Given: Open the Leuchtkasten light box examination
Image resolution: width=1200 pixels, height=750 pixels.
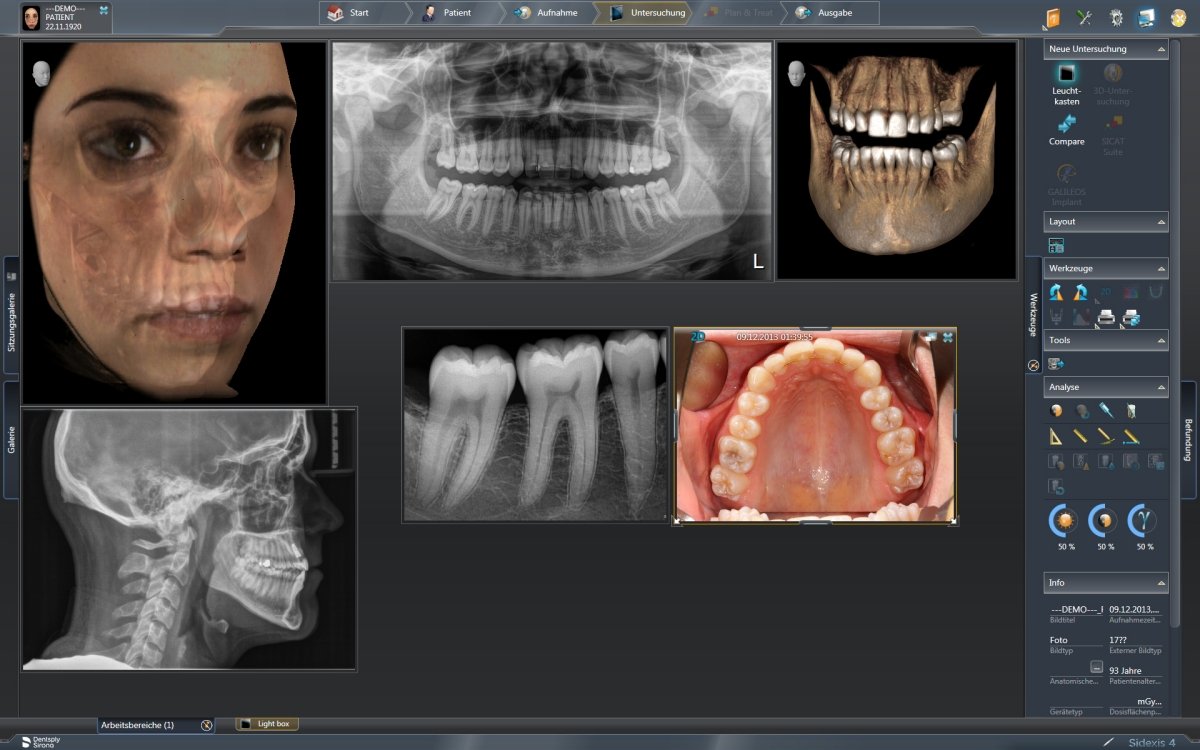Looking at the screenshot, I should 1067,84.
